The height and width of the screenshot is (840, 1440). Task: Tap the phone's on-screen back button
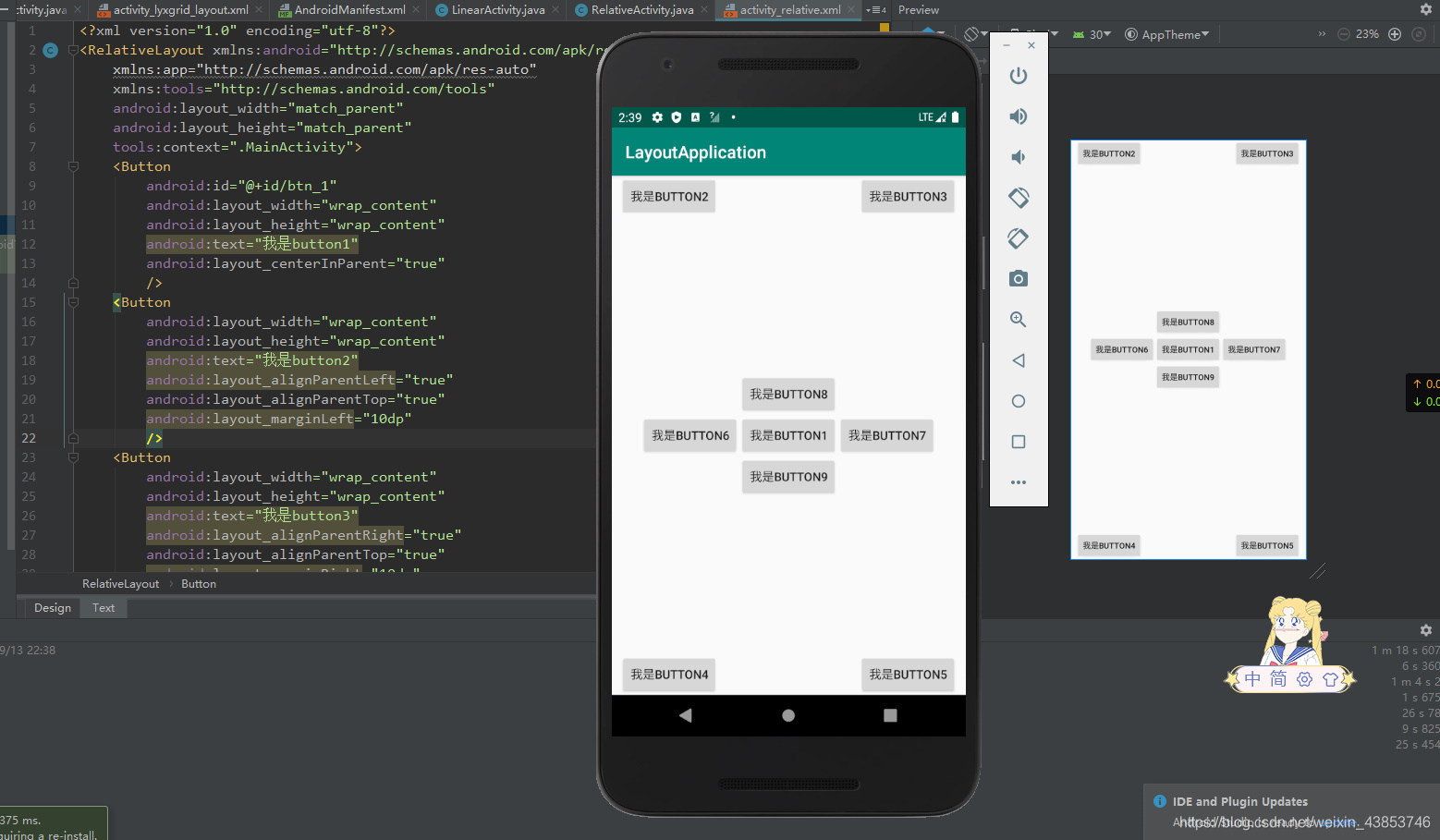(x=685, y=715)
